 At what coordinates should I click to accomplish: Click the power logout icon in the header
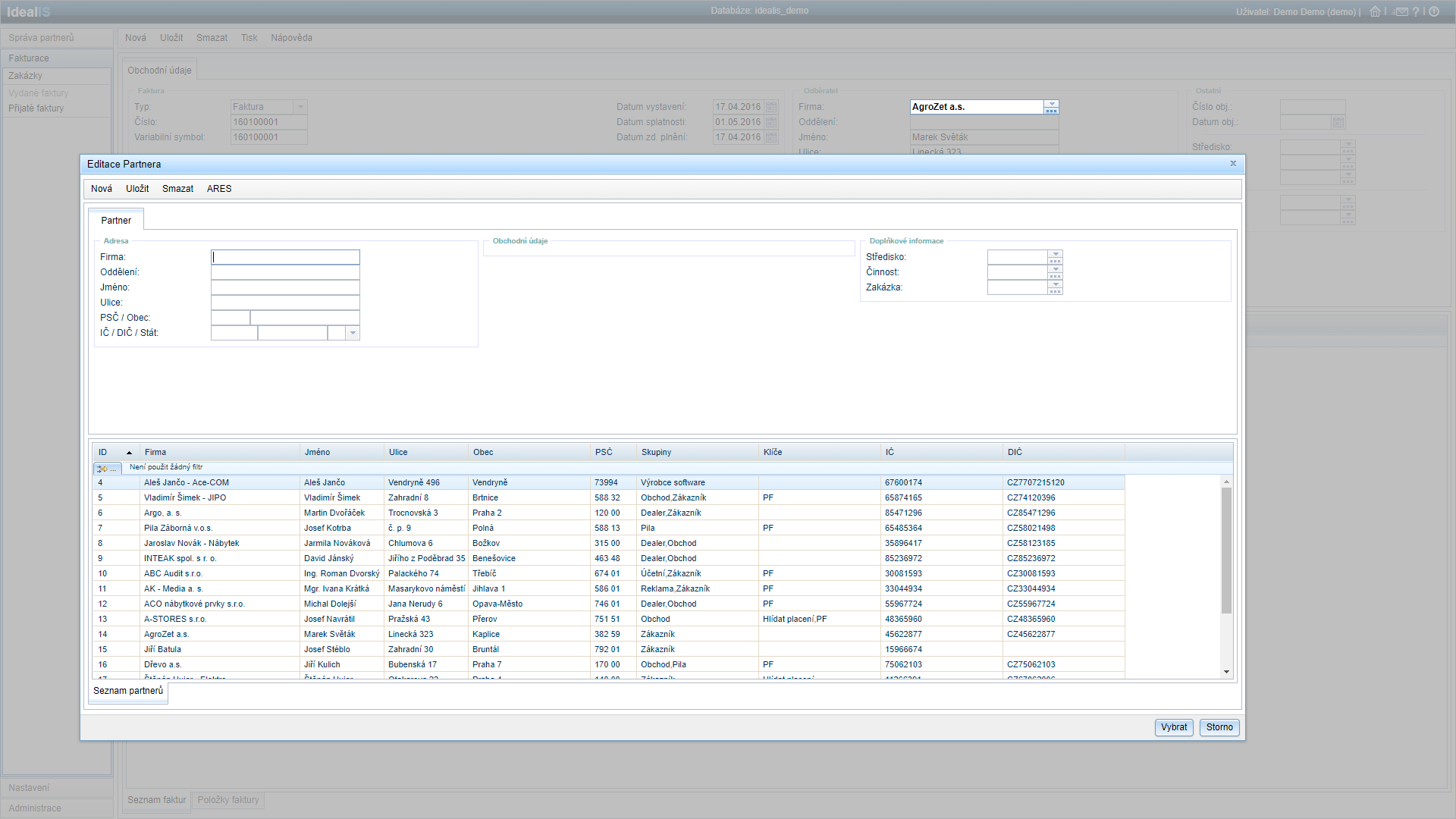coord(1434,11)
